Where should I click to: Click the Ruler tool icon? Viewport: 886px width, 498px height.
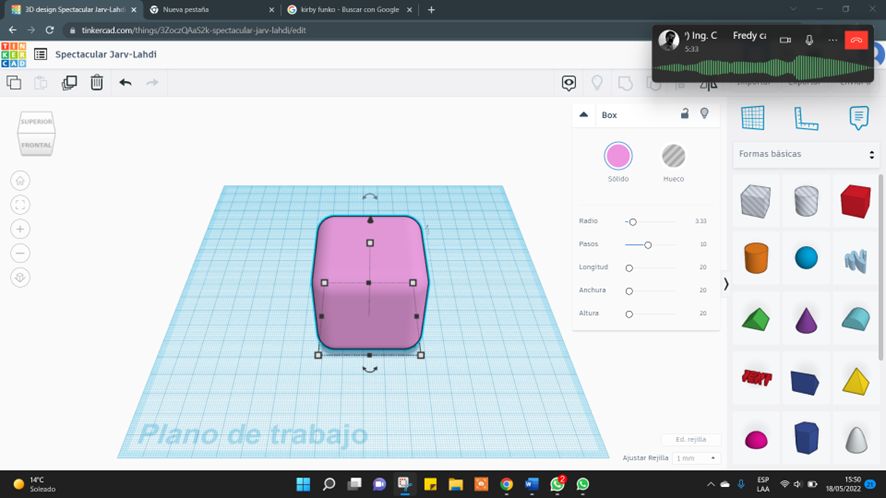coord(806,118)
